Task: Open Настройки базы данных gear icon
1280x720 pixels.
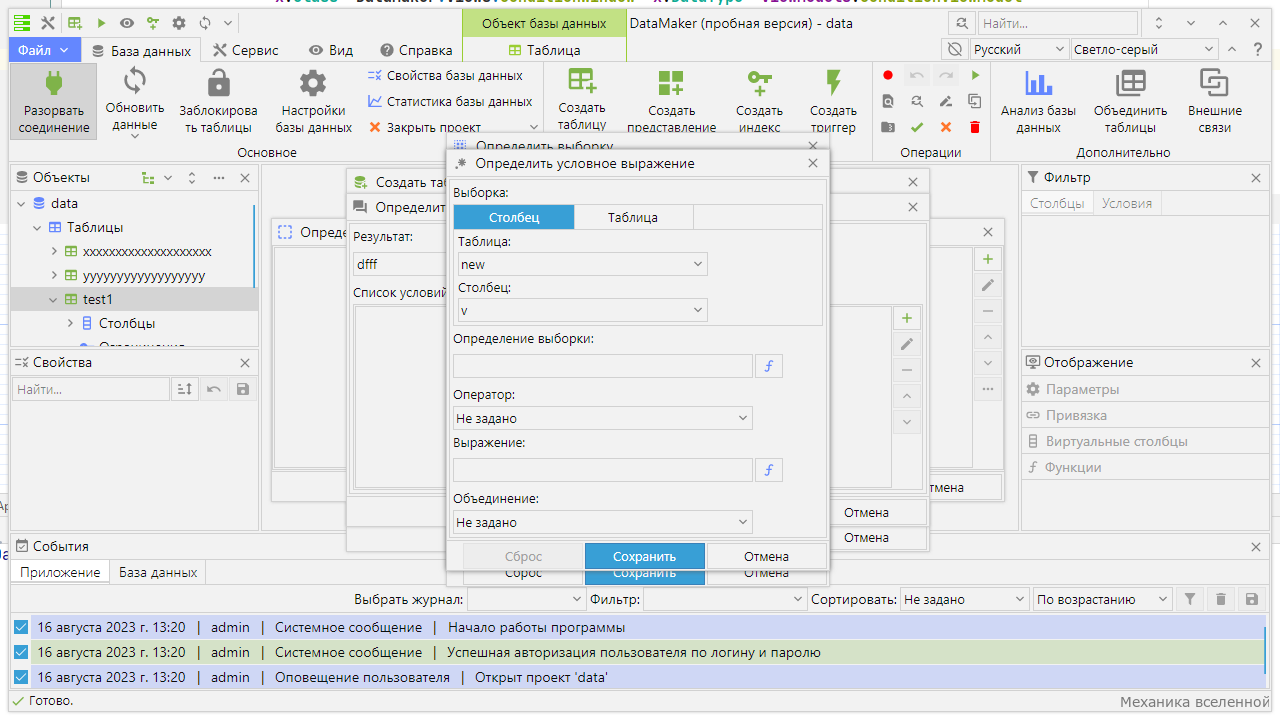Action: tap(313, 82)
